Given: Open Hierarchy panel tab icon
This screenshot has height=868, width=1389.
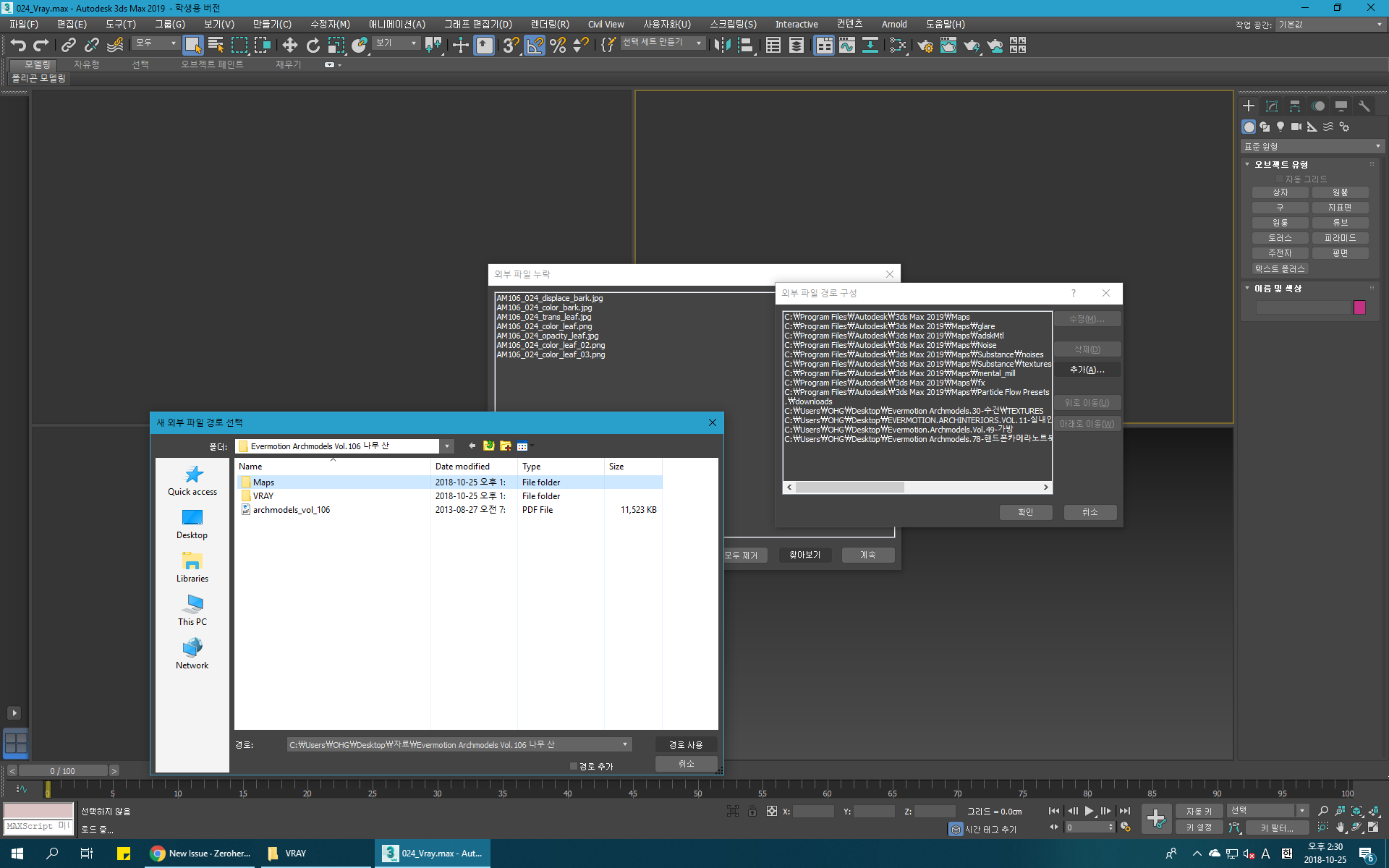Looking at the screenshot, I should [1295, 106].
